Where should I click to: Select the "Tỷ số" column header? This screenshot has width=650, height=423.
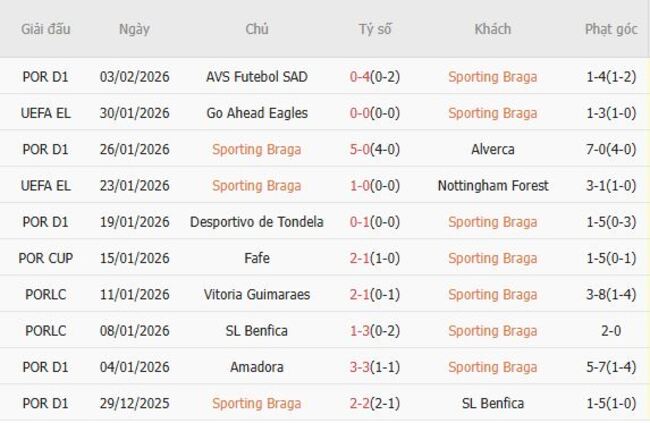(x=375, y=29)
